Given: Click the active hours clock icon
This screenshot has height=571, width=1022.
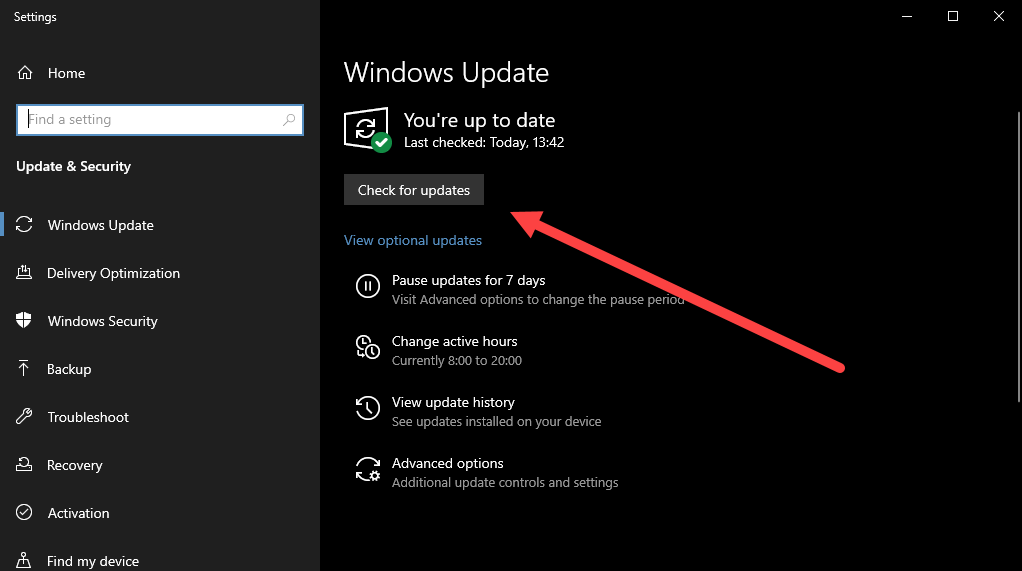Looking at the screenshot, I should pos(368,347).
